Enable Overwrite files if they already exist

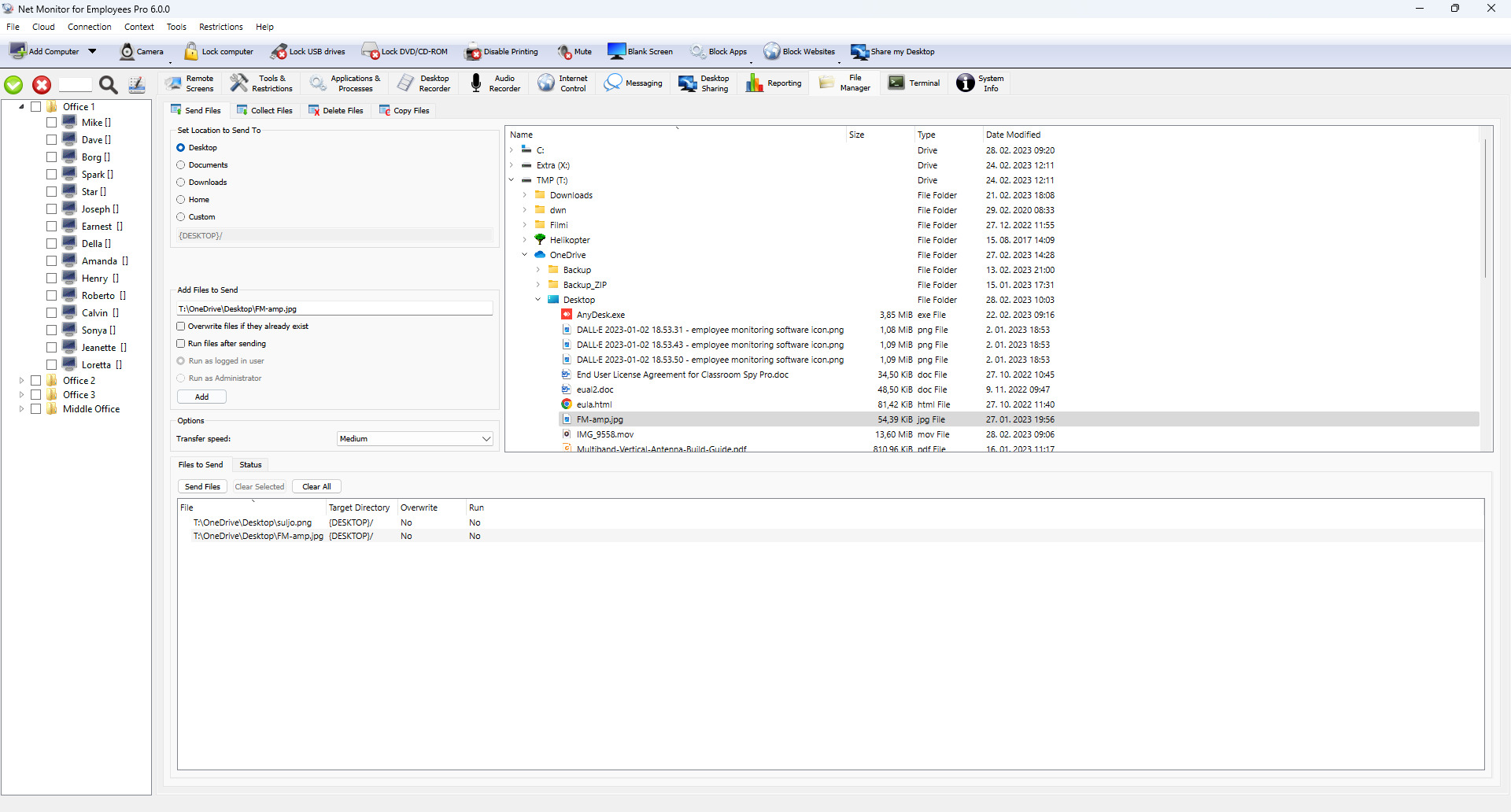click(181, 327)
